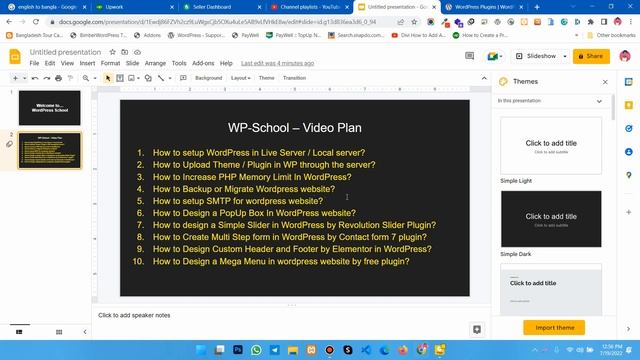Open the Slide menu
This screenshot has height=360, width=640.
132,63
